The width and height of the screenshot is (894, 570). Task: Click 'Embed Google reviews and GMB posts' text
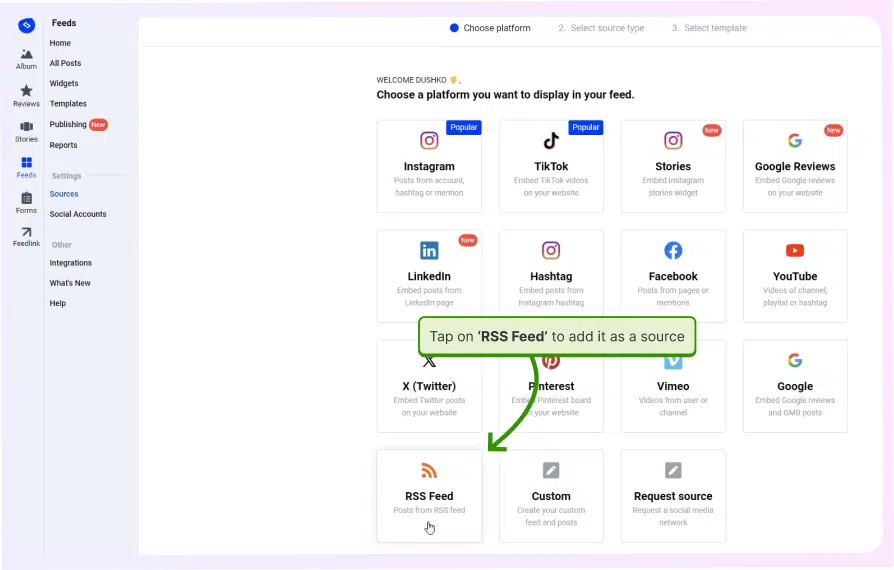click(x=795, y=406)
